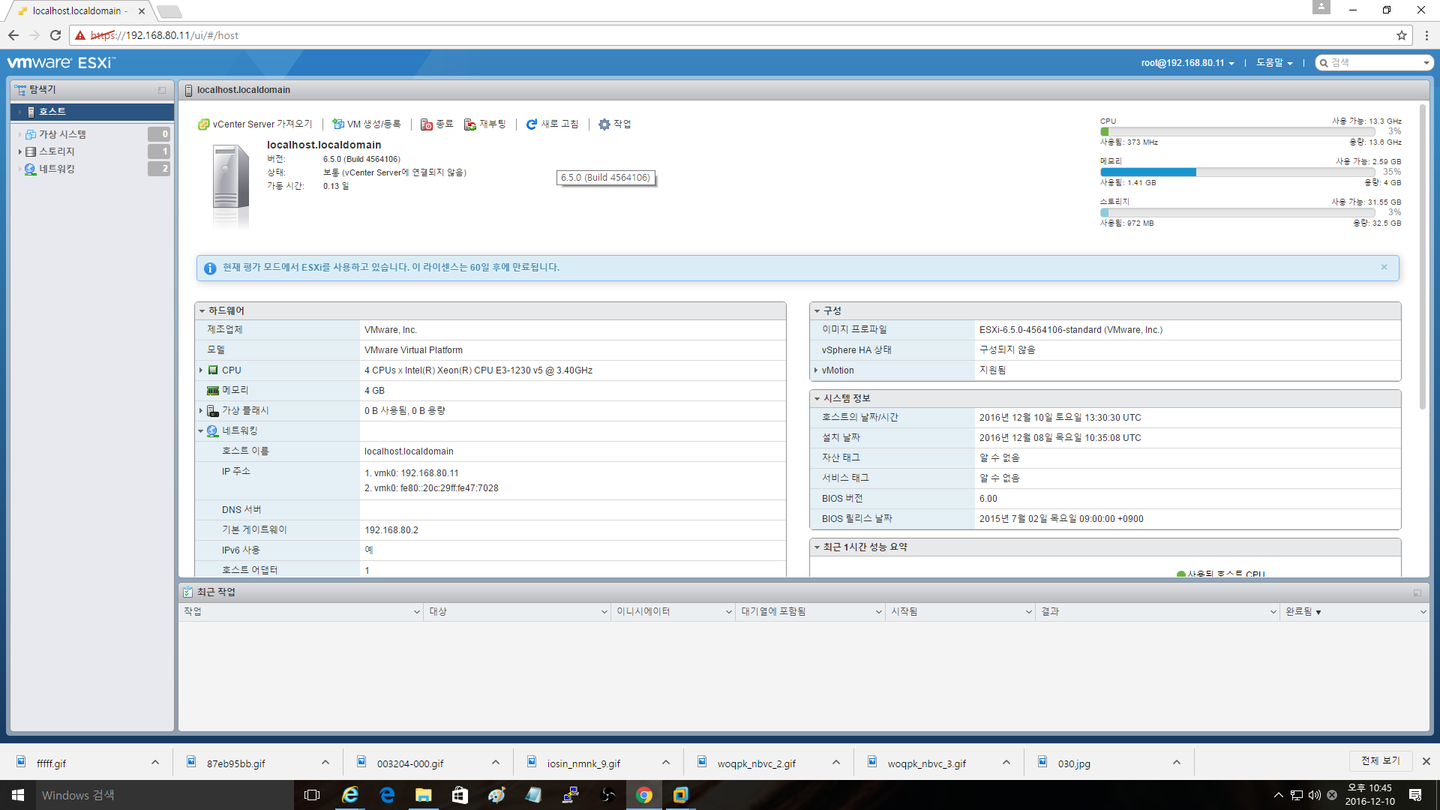
Task: Click the 종료 shutdown host button
Action: pyautogui.click(x=437, y=124)
